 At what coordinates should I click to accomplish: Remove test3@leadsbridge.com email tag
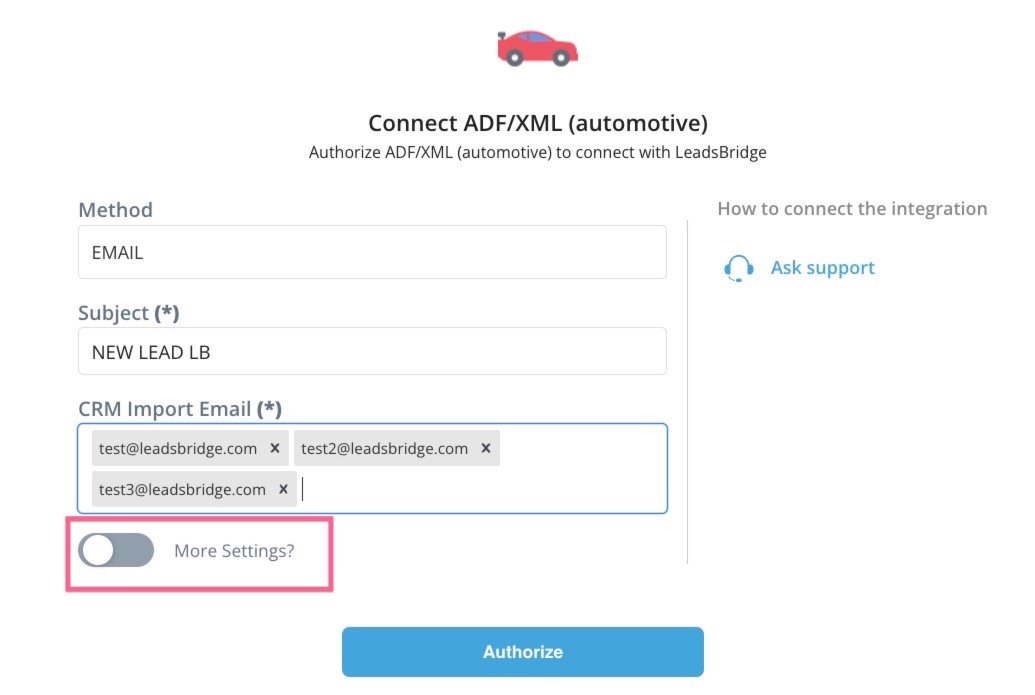(x=283, y=489)
